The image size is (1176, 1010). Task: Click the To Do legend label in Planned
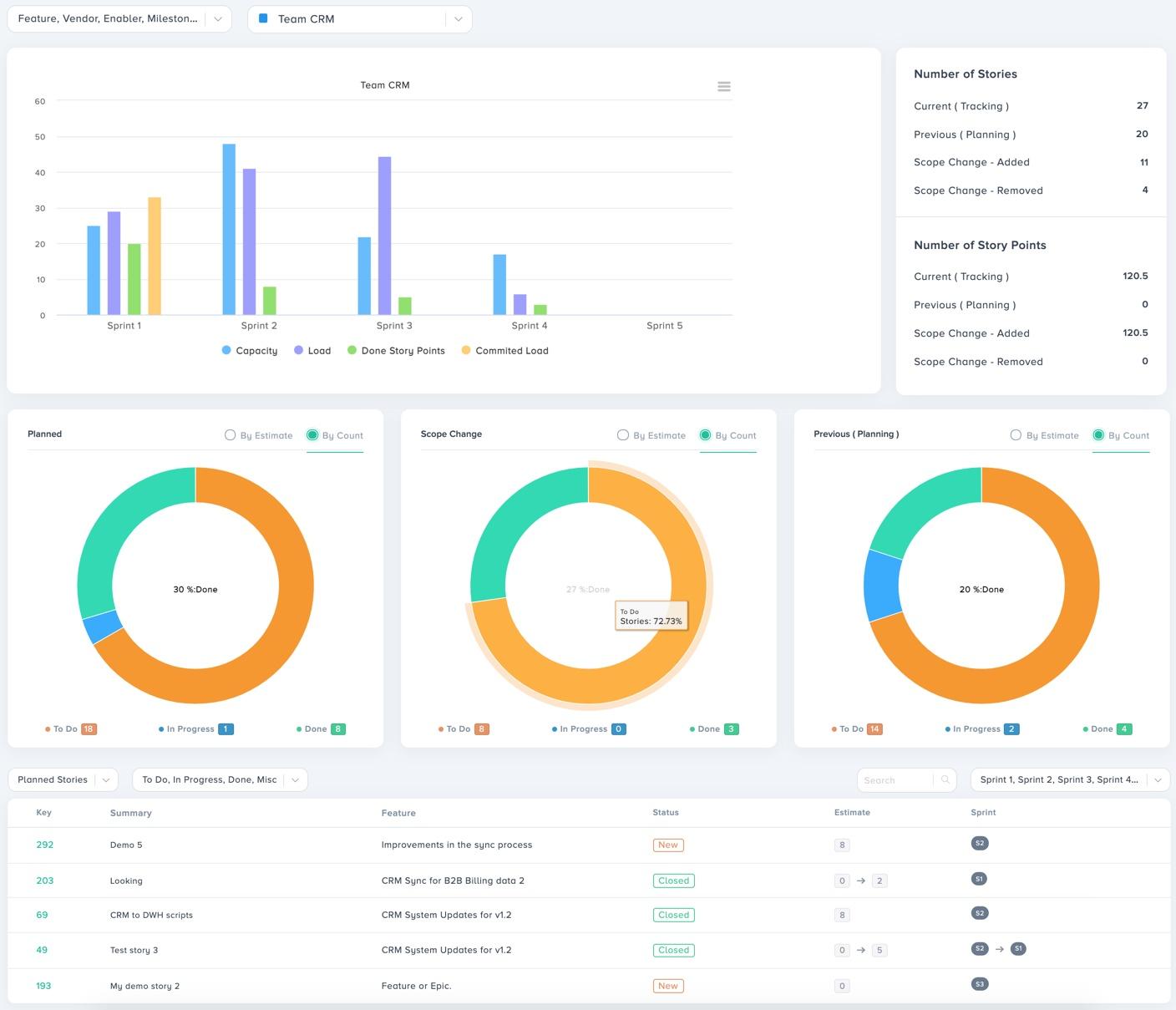(65, 729)
